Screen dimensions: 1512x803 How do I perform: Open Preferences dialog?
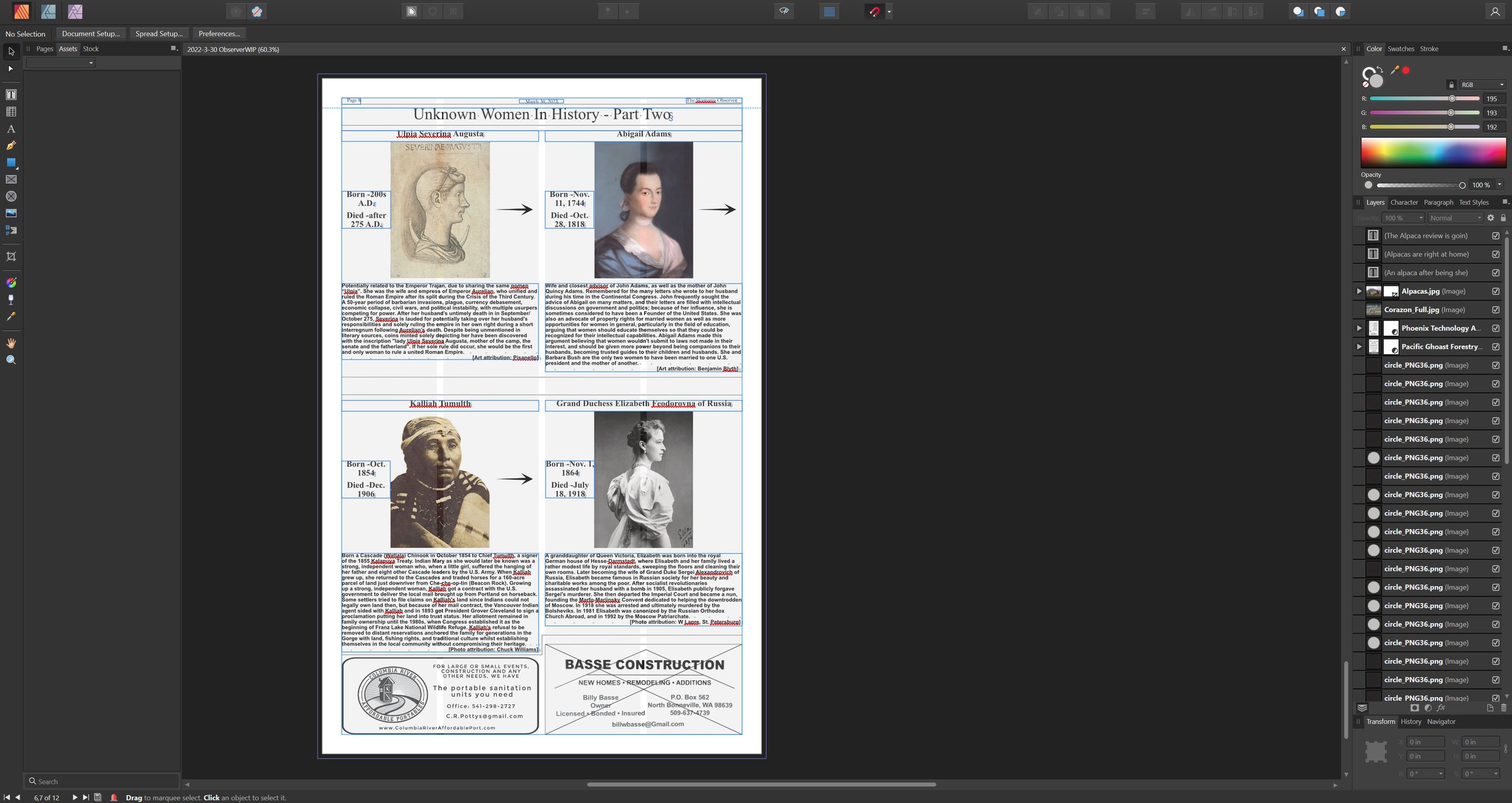coord(219,34)
